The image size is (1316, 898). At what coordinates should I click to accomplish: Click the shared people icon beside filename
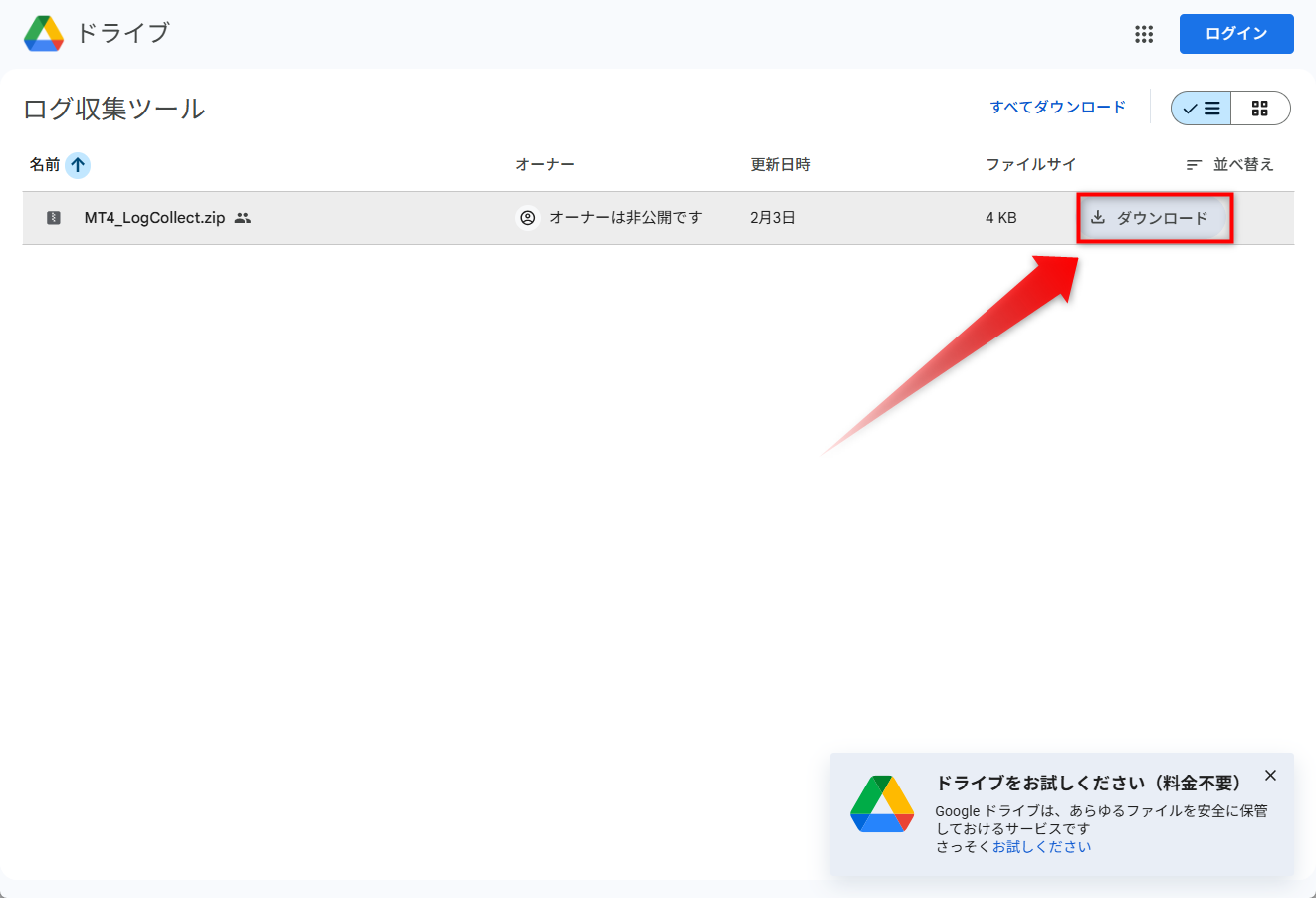pyautogui.click(x=243, y=218)
